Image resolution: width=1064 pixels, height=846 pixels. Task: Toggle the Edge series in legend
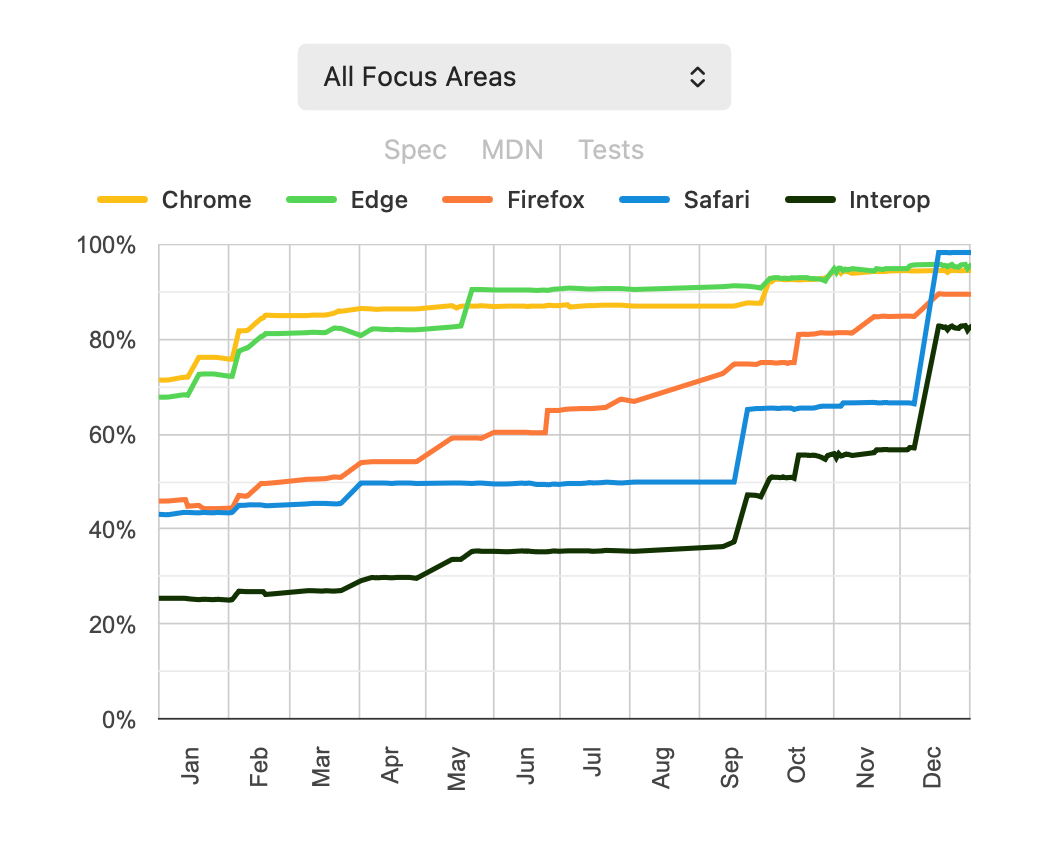(x=379, y=200)
